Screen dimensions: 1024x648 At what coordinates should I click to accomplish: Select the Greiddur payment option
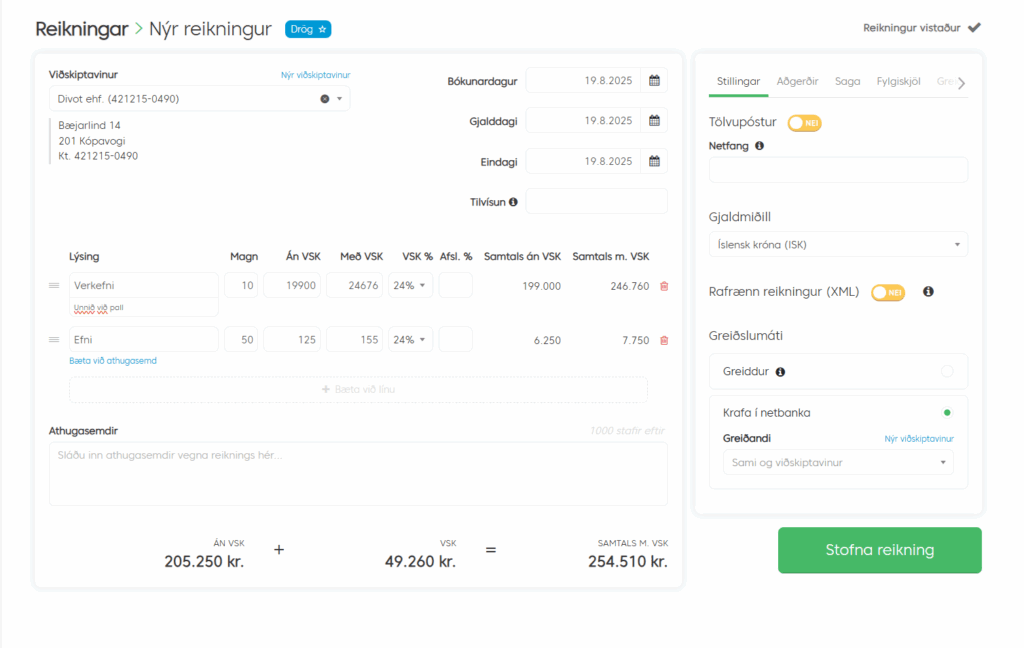pos(947,371)
